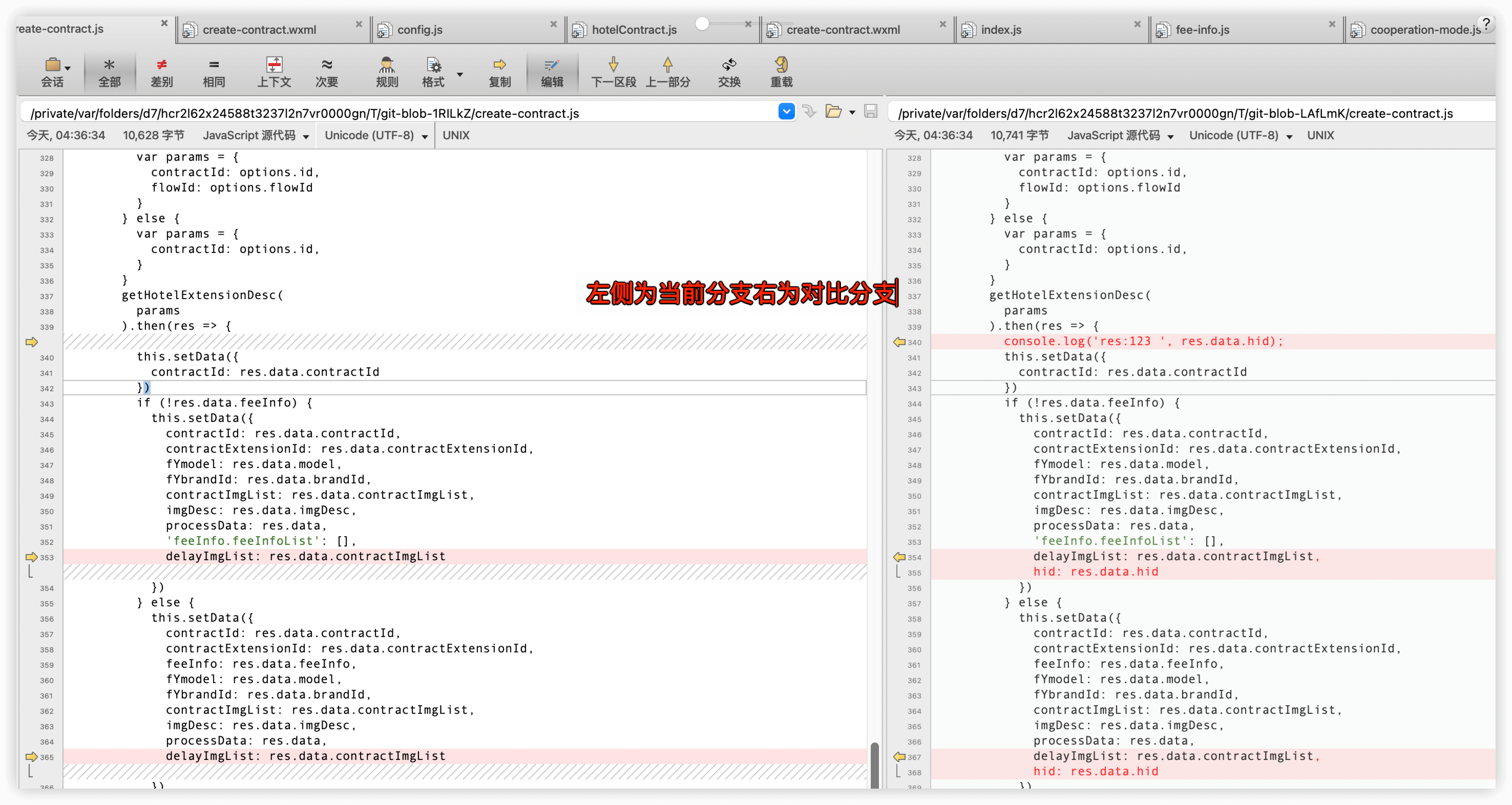Viewport: 1512px width, 805px height.
Task: Click the file icon on fee-info.js tab
Action: coord(1163,30)
